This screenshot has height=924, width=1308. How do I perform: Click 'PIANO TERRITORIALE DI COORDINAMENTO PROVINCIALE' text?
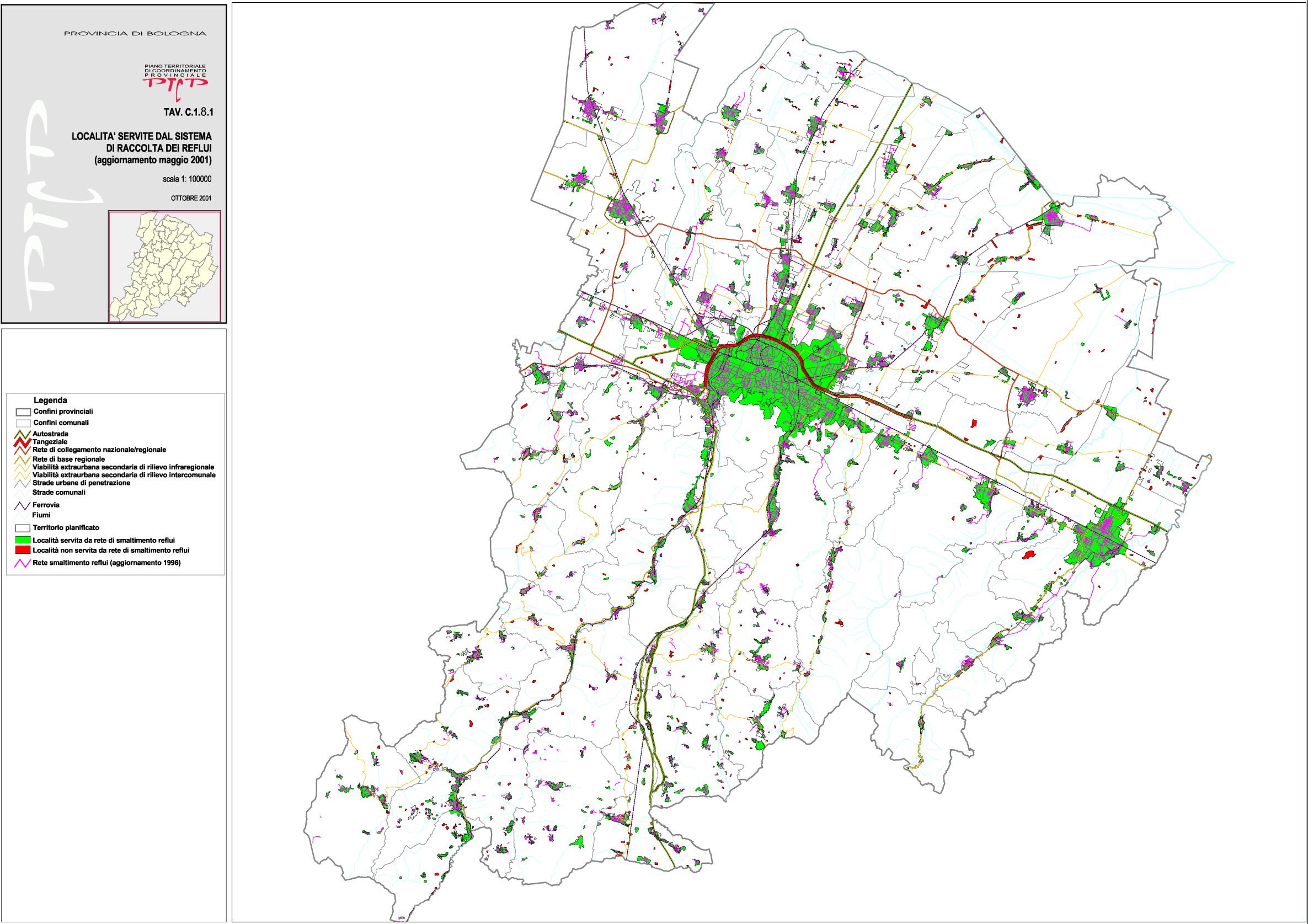point(175,71)
